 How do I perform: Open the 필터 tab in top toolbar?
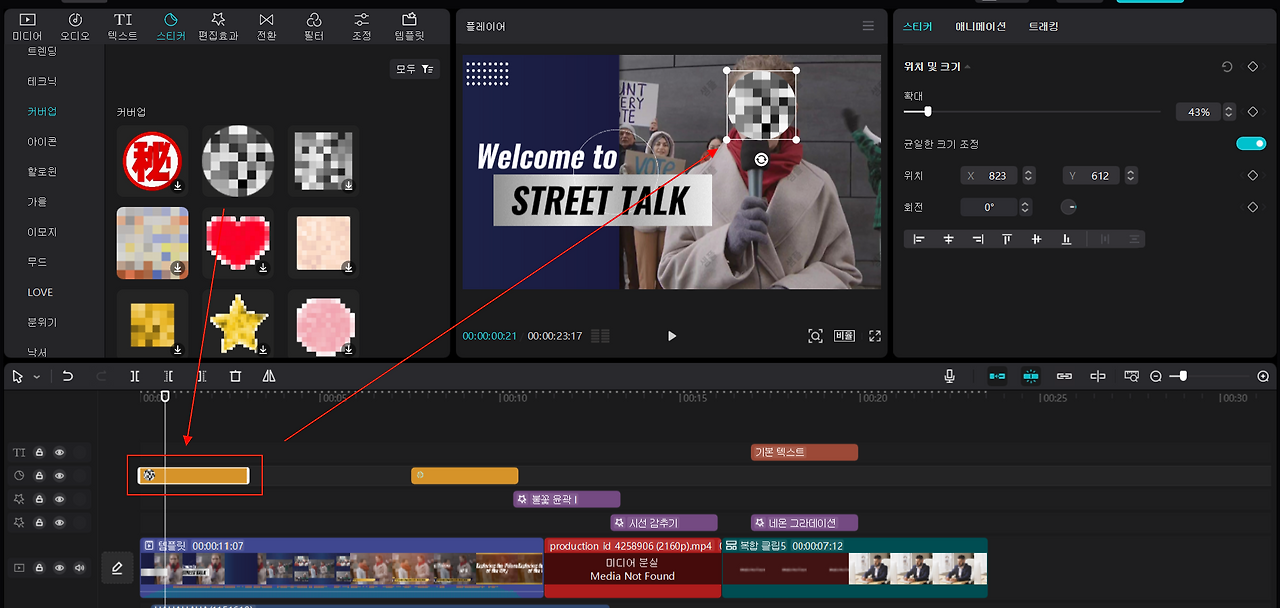(314, 27)
